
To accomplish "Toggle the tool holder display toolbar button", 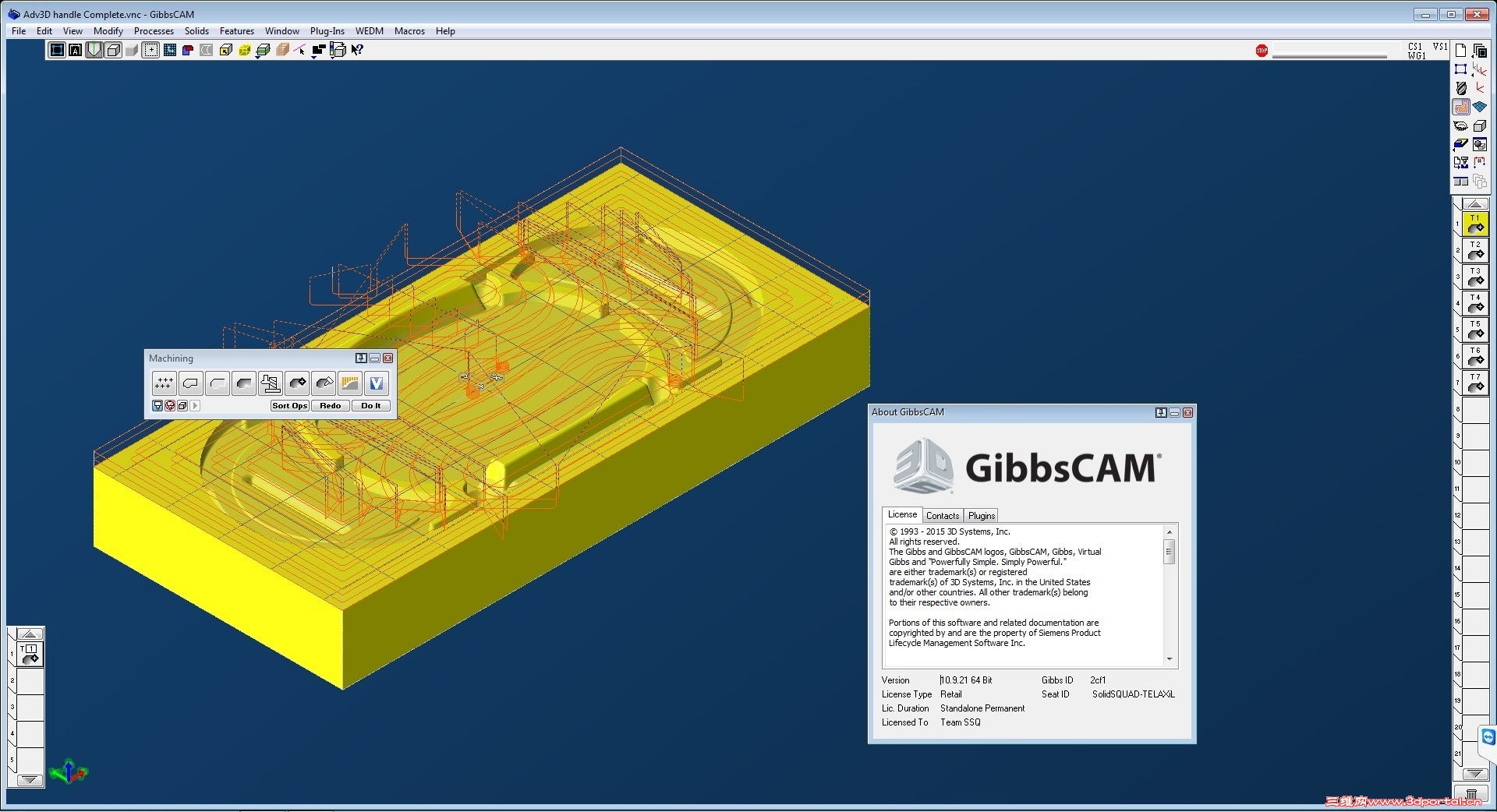I will point(94,50).
